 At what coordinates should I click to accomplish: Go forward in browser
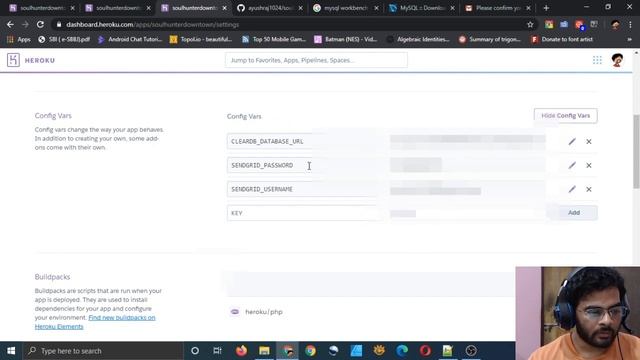25,24
